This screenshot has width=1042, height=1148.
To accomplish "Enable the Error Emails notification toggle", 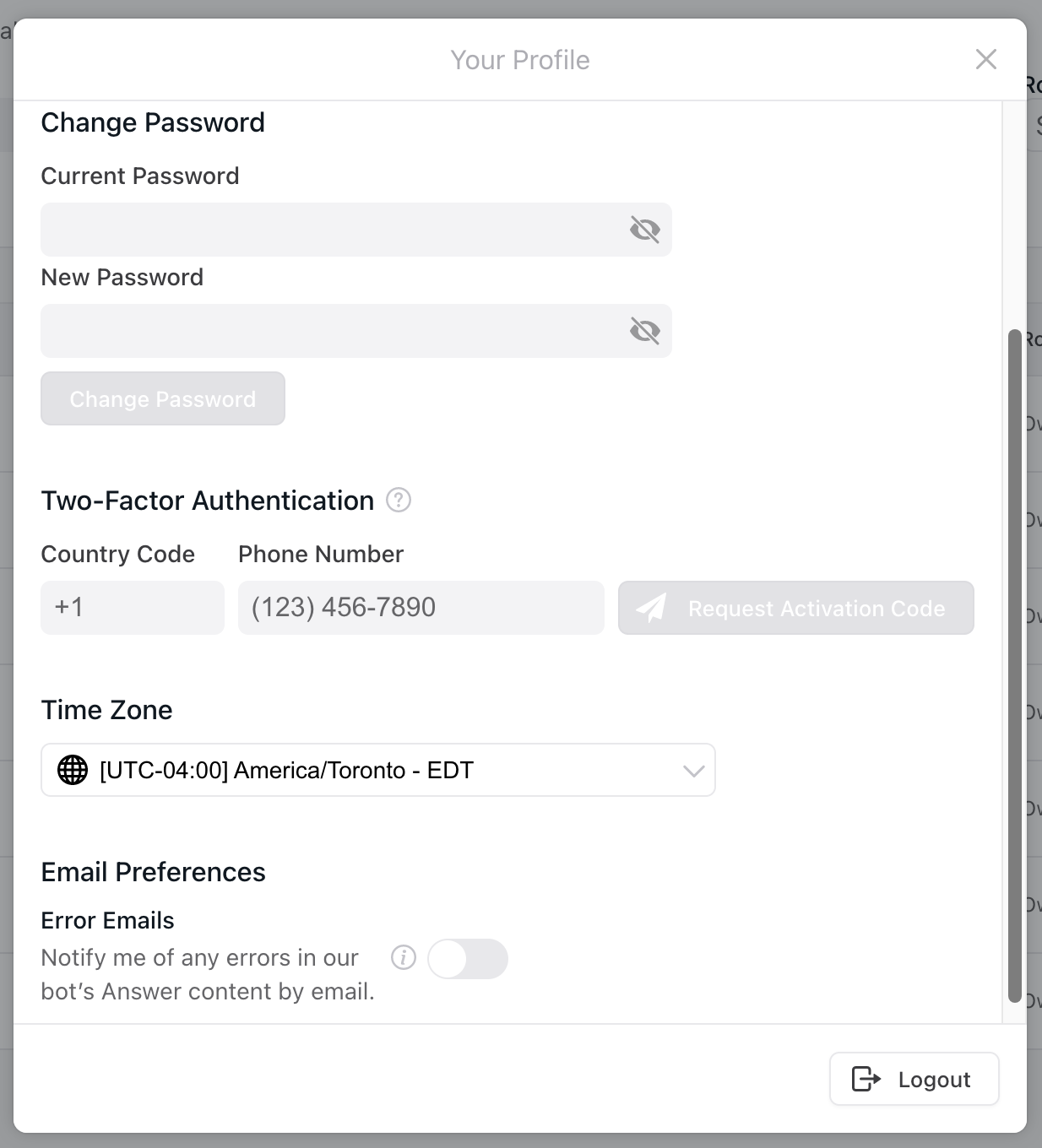I will (x=469, y=958).
